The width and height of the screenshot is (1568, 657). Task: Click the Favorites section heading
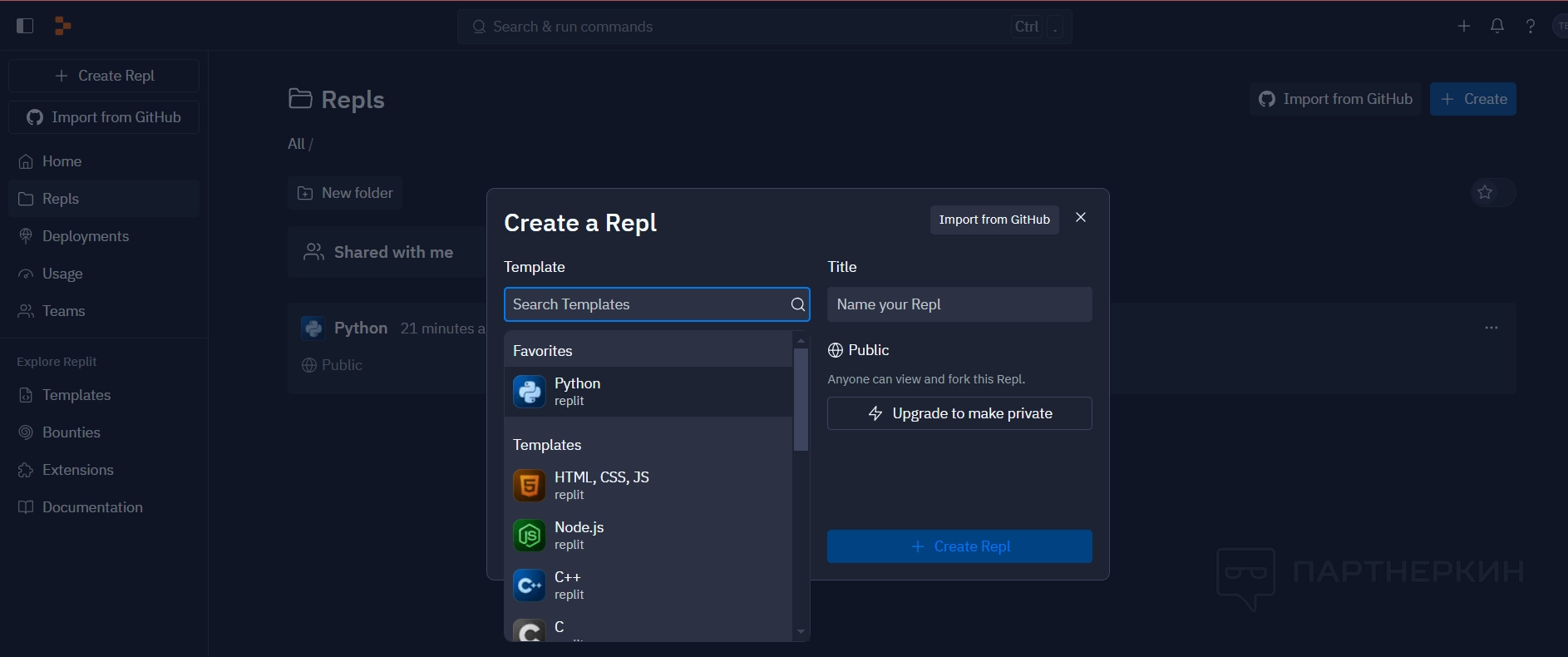pos(543,351)
